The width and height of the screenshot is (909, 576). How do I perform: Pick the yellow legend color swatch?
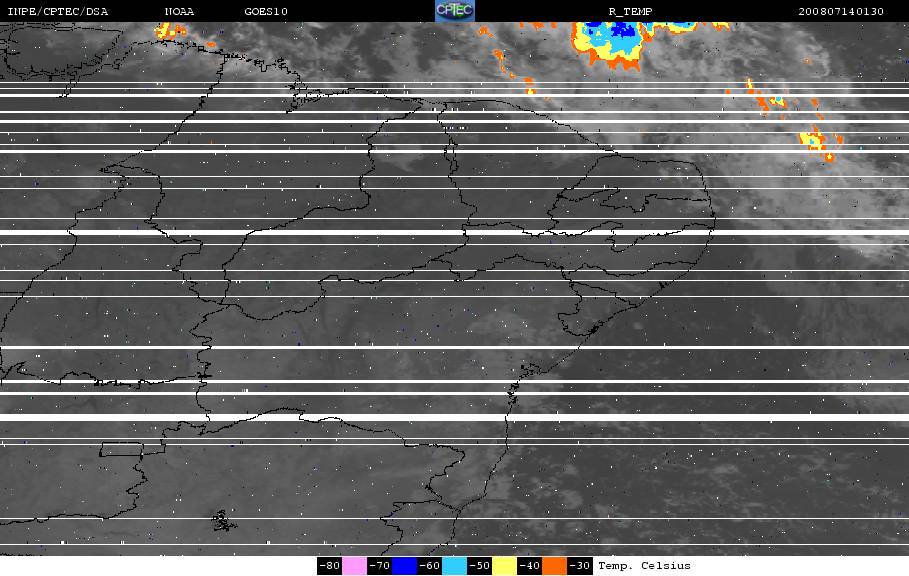(x=504, y=566)
